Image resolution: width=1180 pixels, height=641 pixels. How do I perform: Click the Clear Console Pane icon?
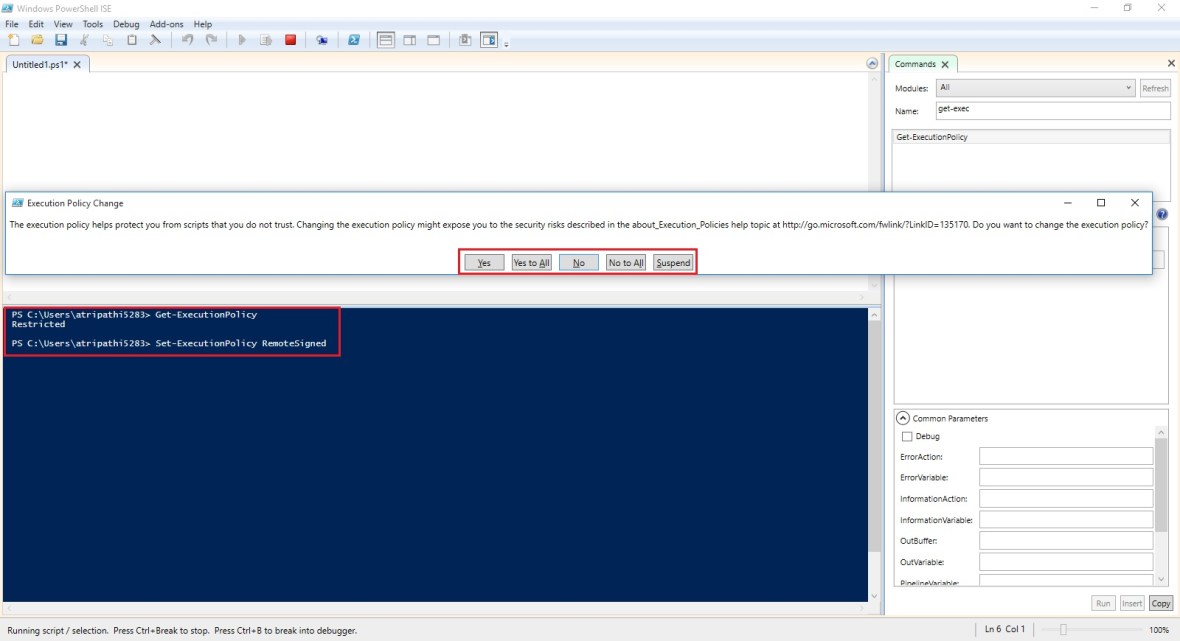[155, 40]
